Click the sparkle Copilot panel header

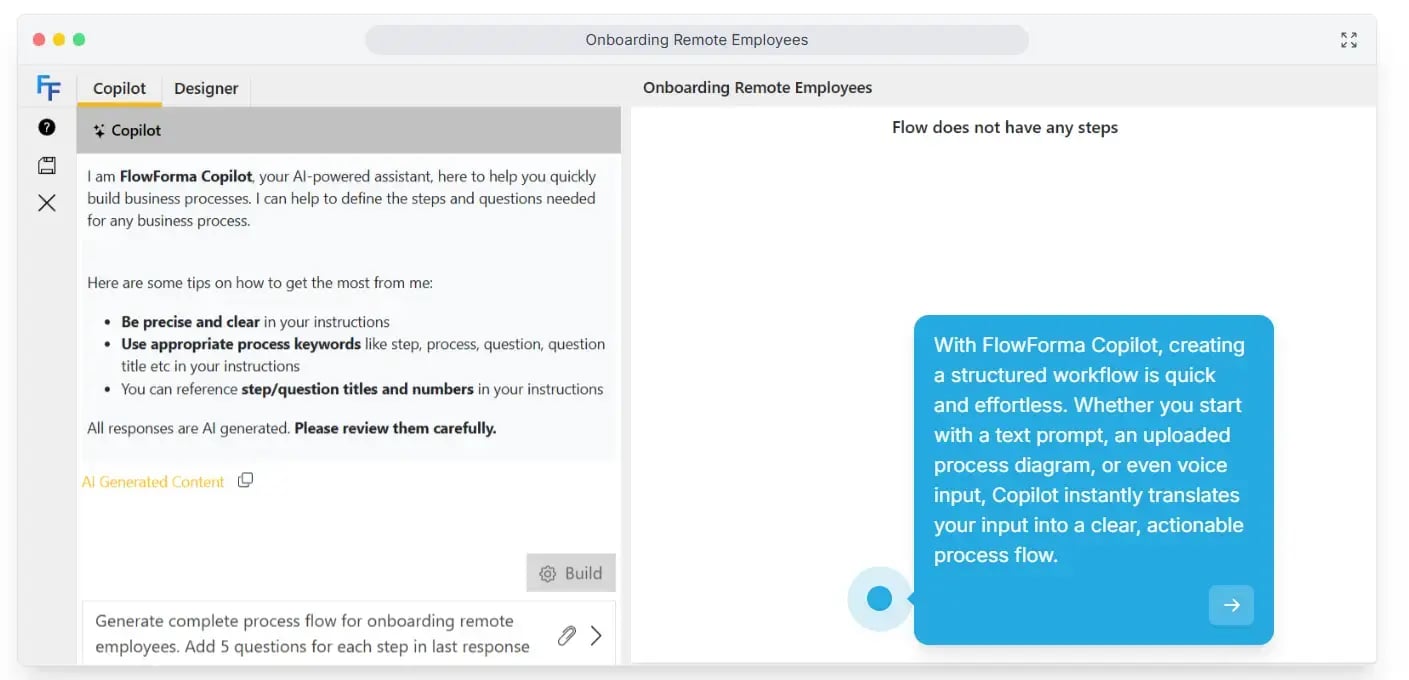127,130
